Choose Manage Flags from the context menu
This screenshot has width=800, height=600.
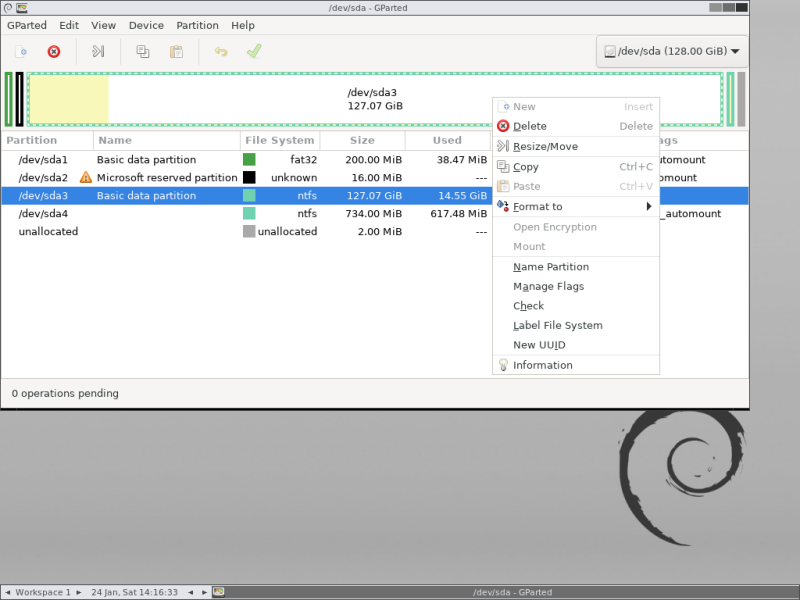click(576, 286)
